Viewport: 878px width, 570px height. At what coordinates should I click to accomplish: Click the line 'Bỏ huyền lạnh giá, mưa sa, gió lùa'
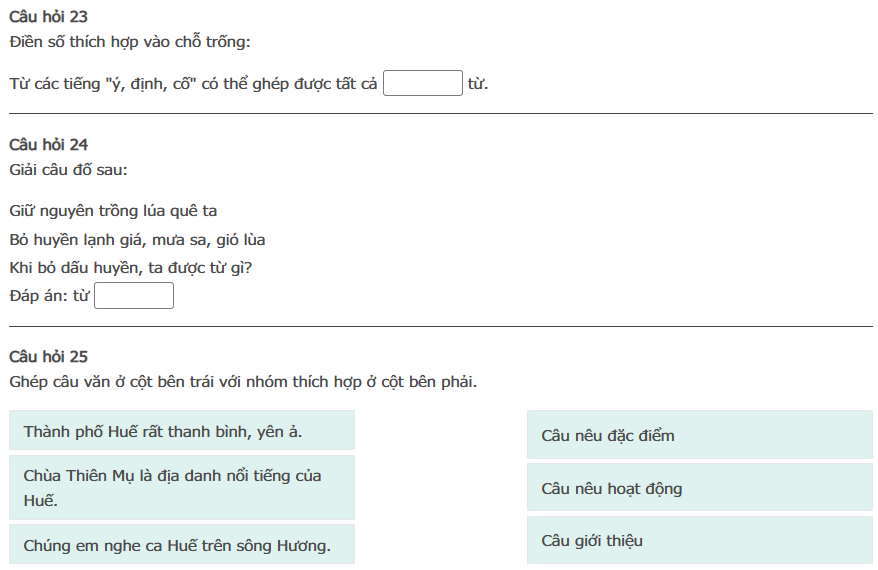(x=137, y=240)
